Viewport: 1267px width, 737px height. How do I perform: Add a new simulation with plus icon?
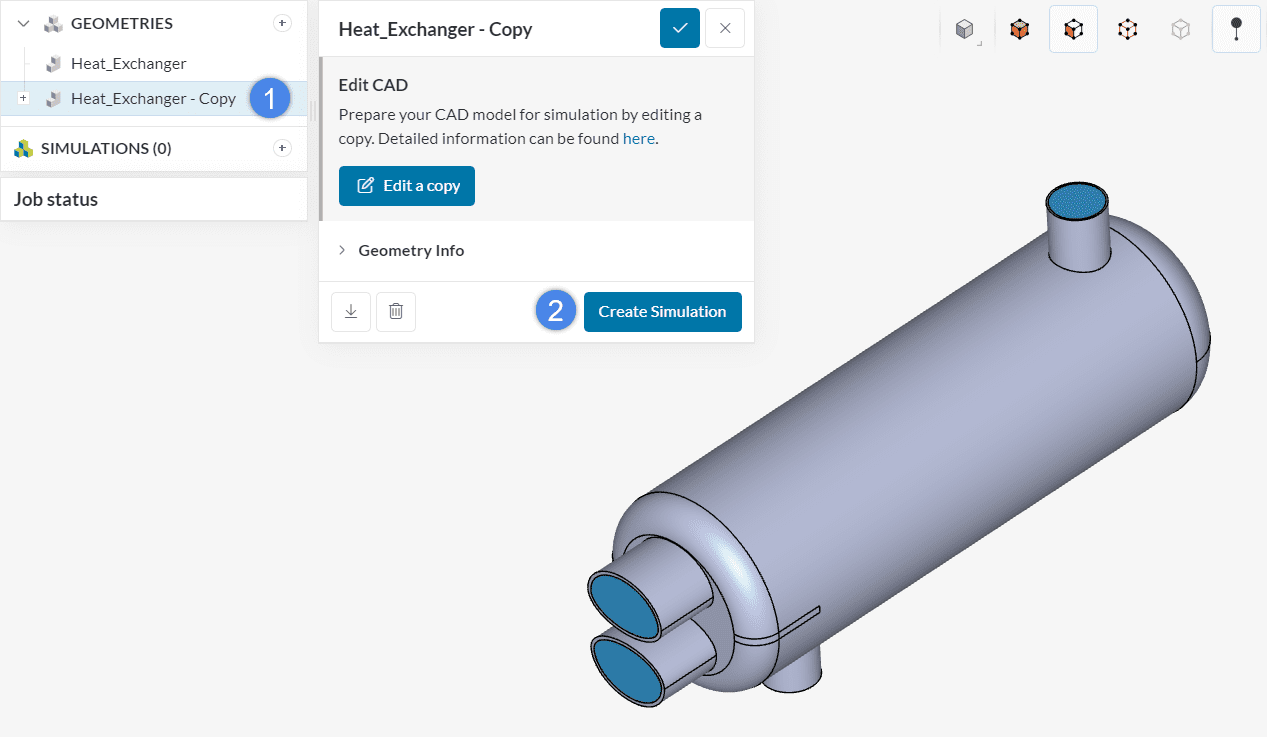click(282, 148)
